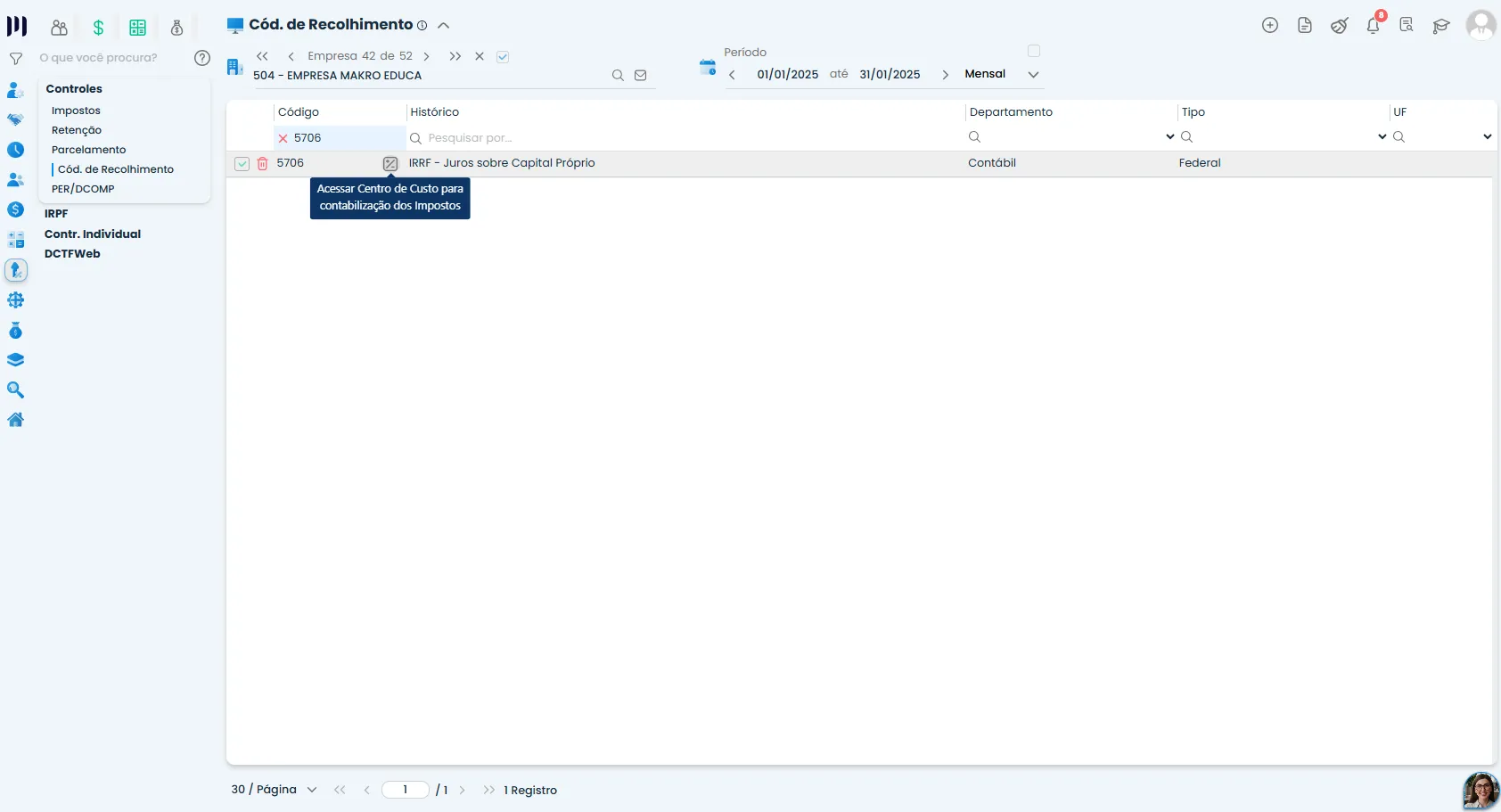Screen dimensions: 1501x812
Task: Delete code 5706 row with trash icon
Action: [262, 164]
